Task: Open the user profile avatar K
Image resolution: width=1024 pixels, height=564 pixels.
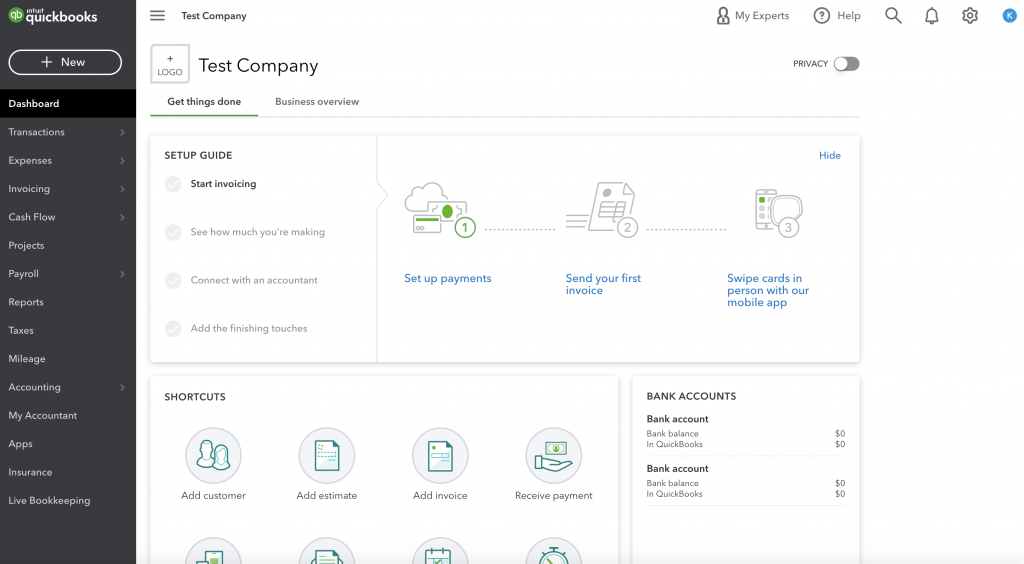Action: pyautogui.click(x=1010, y=16)
